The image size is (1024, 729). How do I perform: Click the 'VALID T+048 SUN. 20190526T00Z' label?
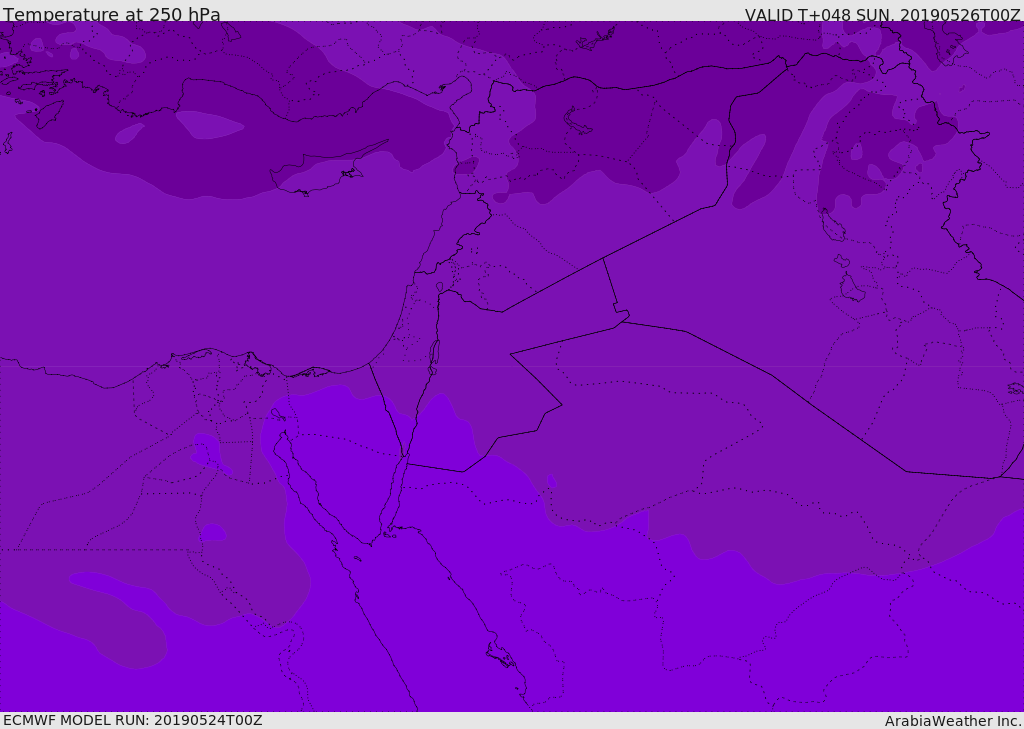[x=882, y=15]
